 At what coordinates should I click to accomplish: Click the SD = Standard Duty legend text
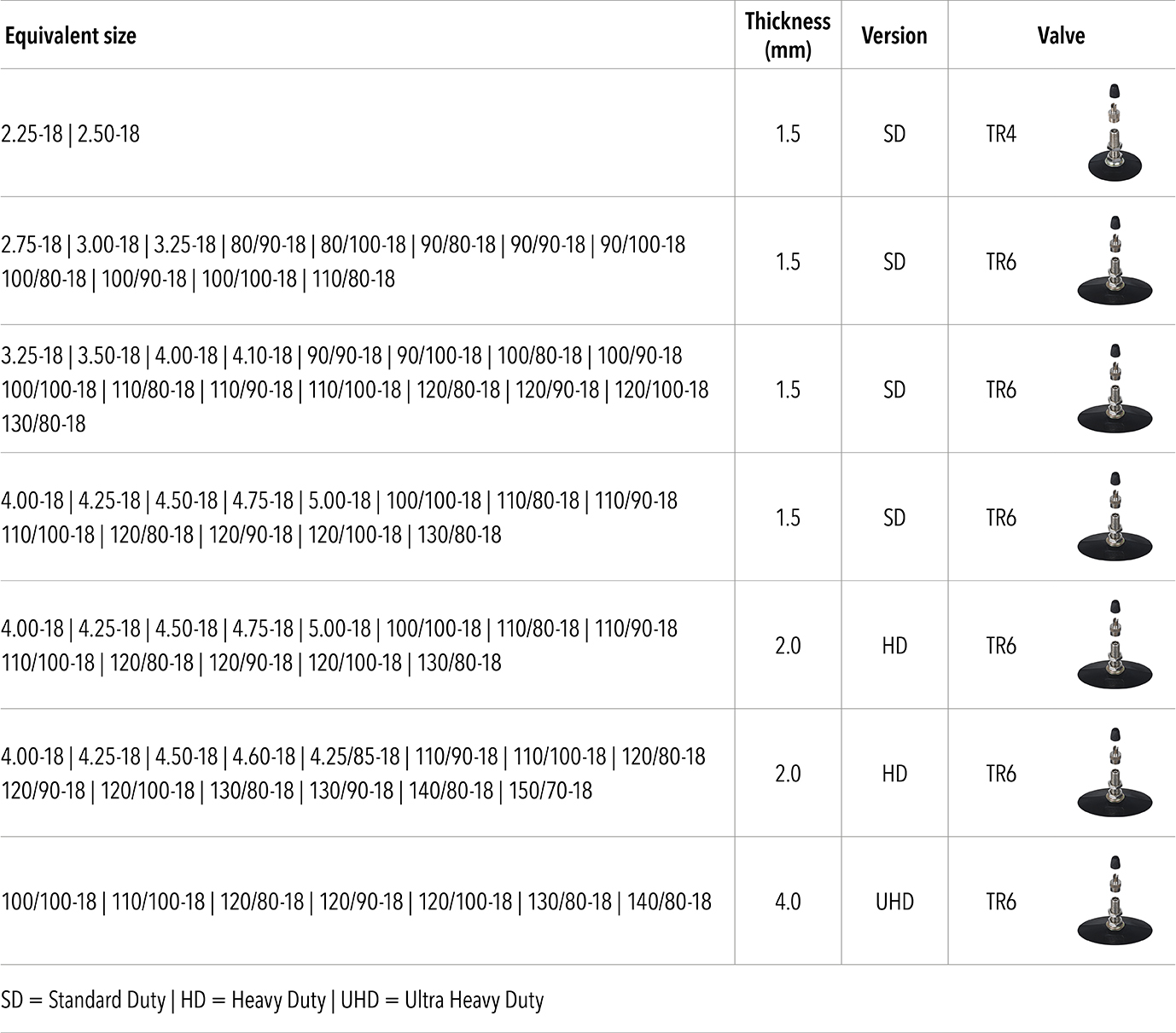point(84,1000)
